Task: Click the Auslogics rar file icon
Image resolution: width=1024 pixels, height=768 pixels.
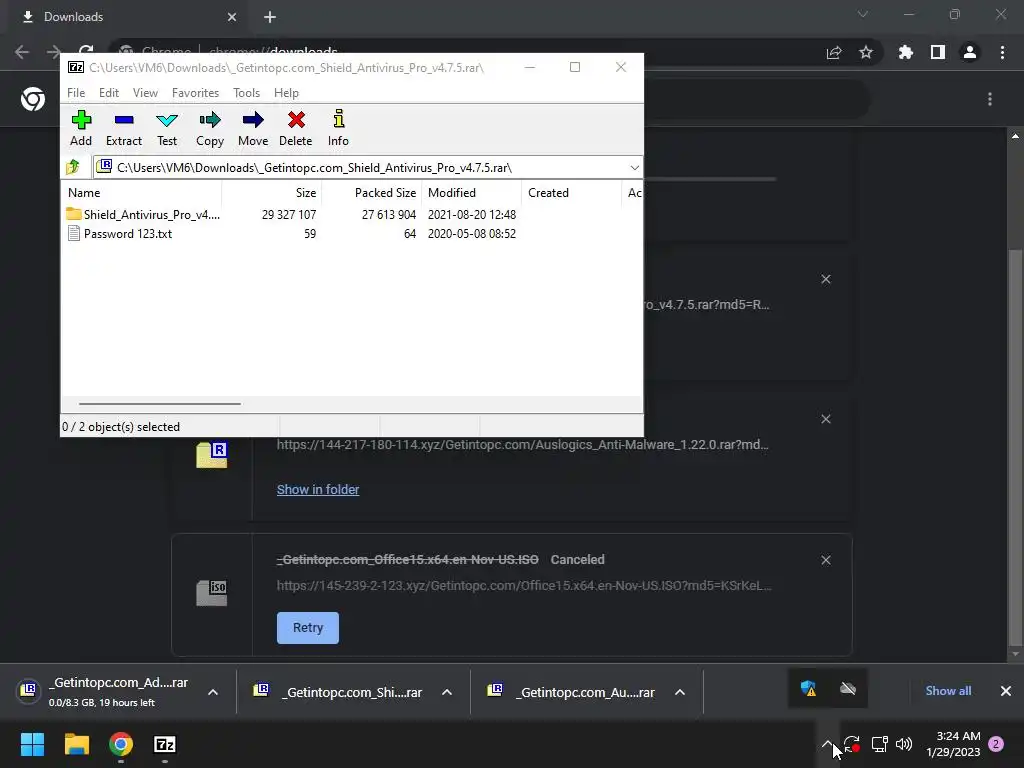Action: pos(212,455)
